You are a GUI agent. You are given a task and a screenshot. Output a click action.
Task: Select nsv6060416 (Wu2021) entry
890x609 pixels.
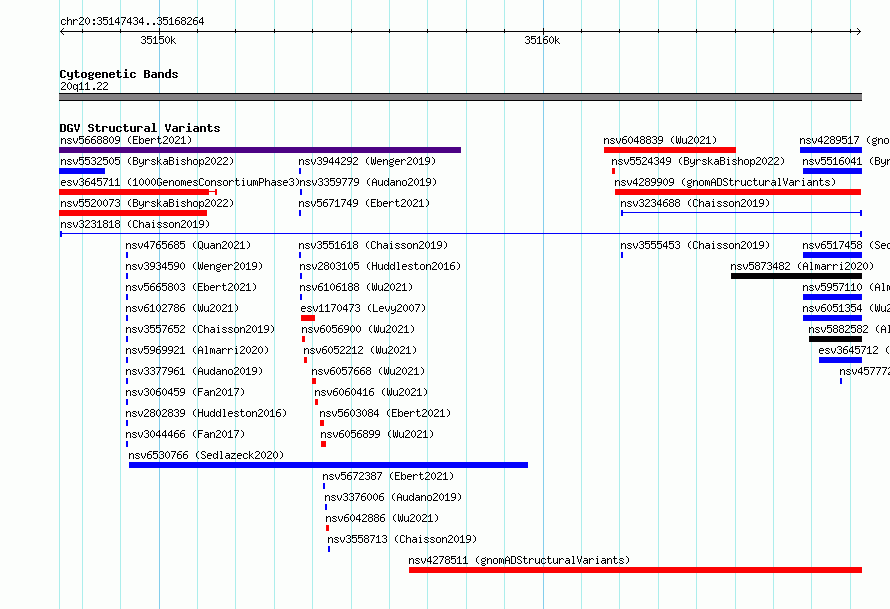[371, 392]
